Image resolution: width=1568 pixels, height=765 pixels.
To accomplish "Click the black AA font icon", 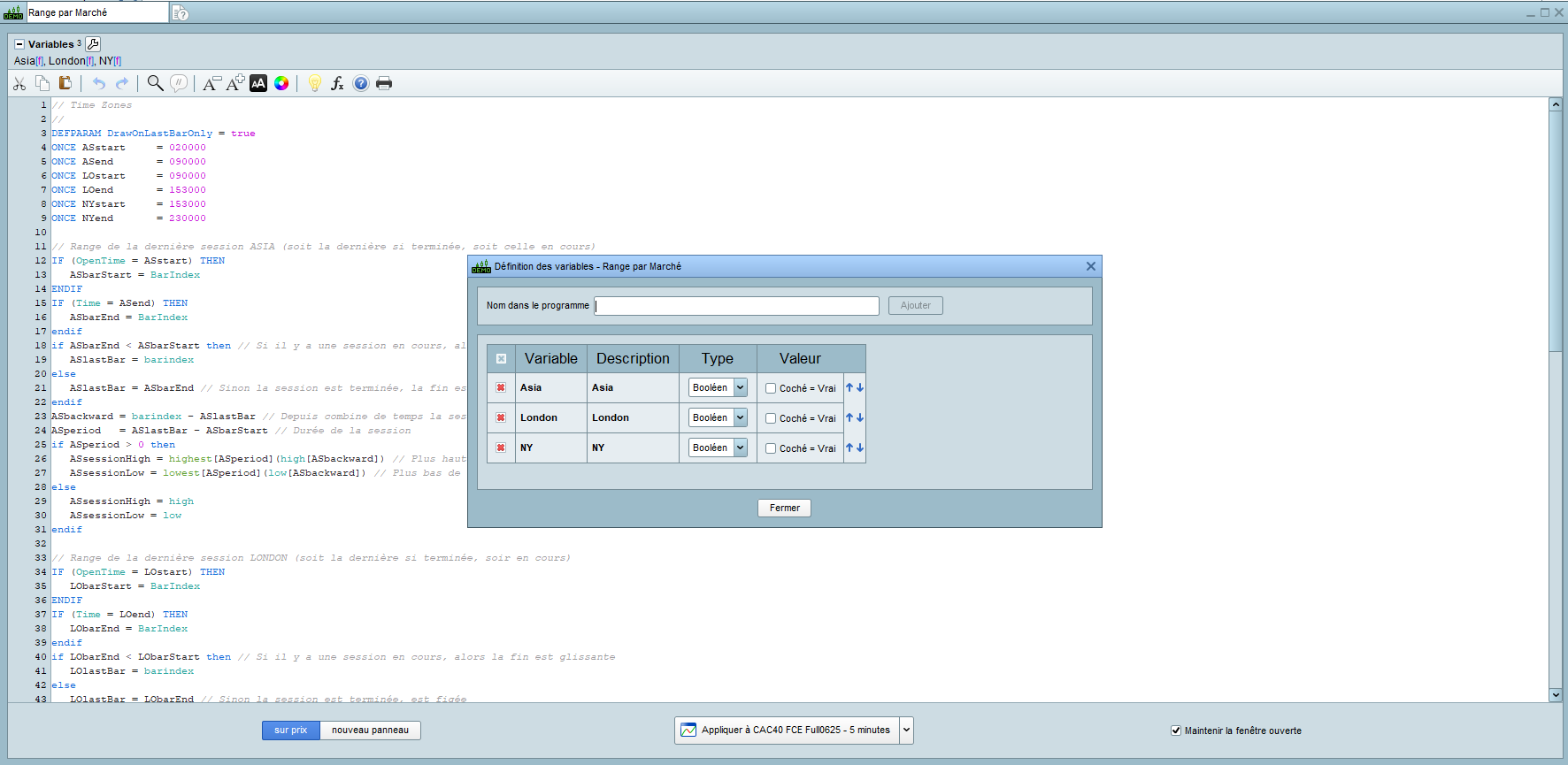I will 258,83.
